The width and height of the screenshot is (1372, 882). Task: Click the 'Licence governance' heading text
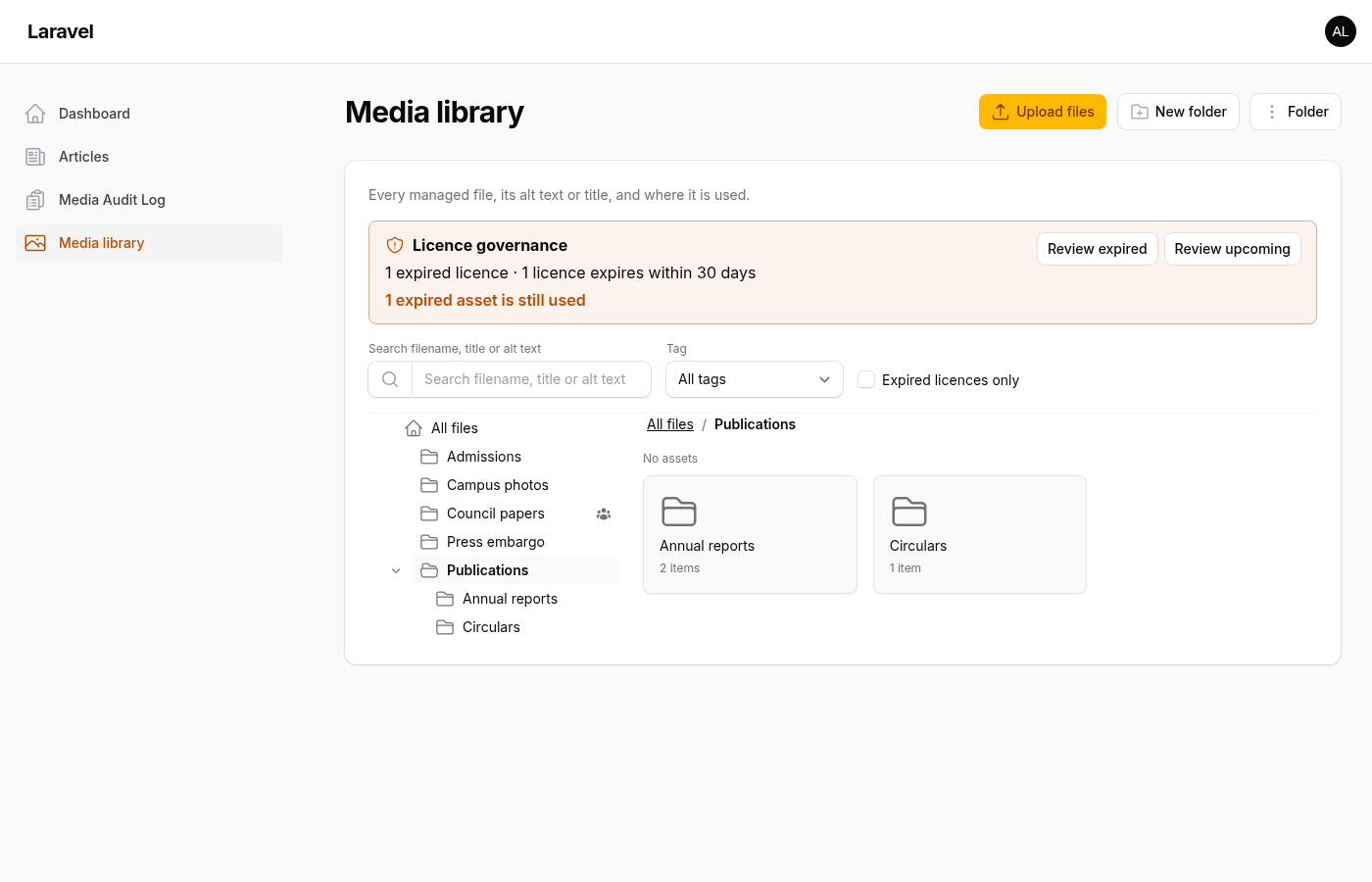(x=490, y=245)
